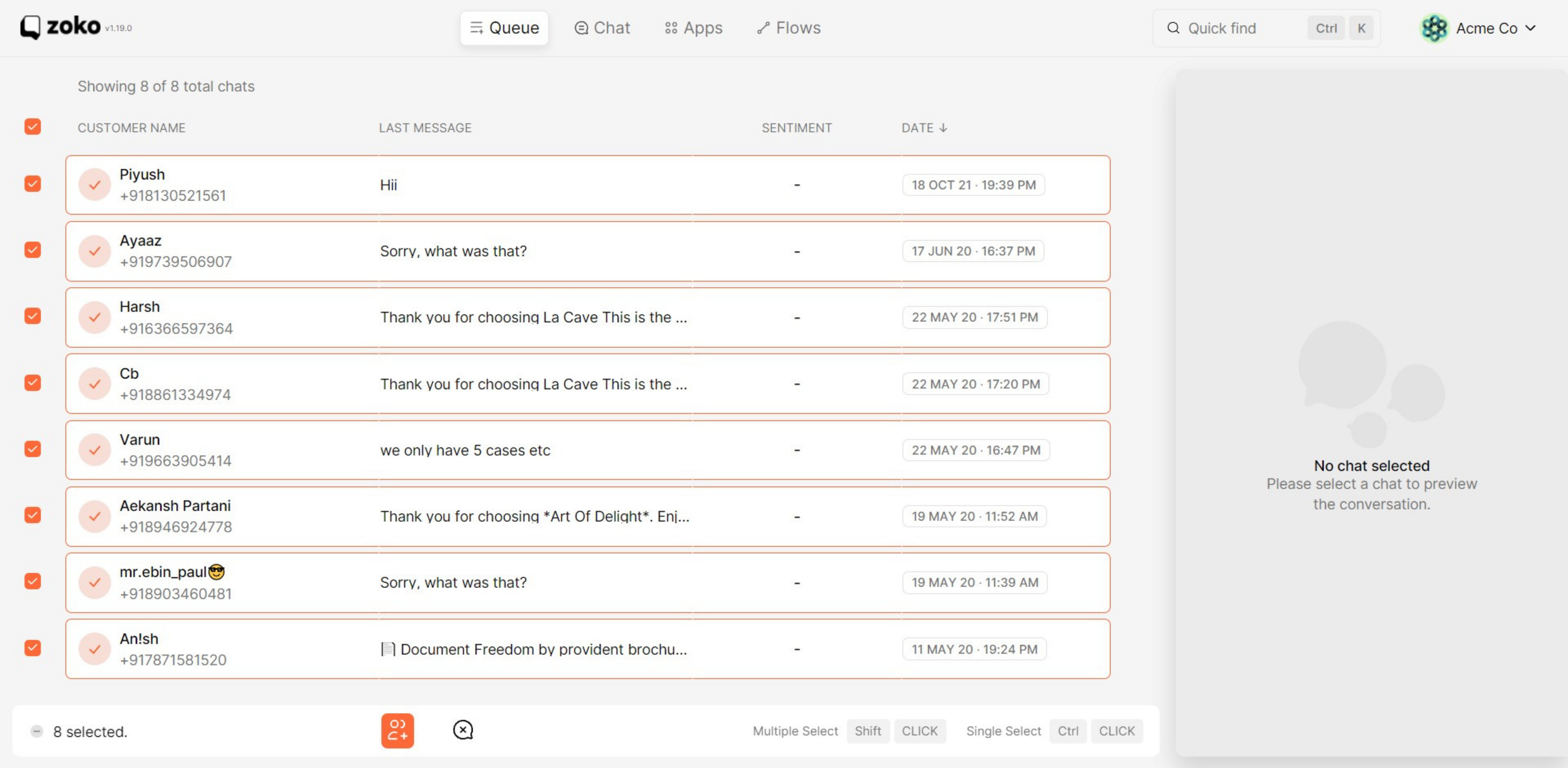Click the 19 MAY 20 · 11:52 AM date badge
The image size is (1568, 768).
point(974,516)
